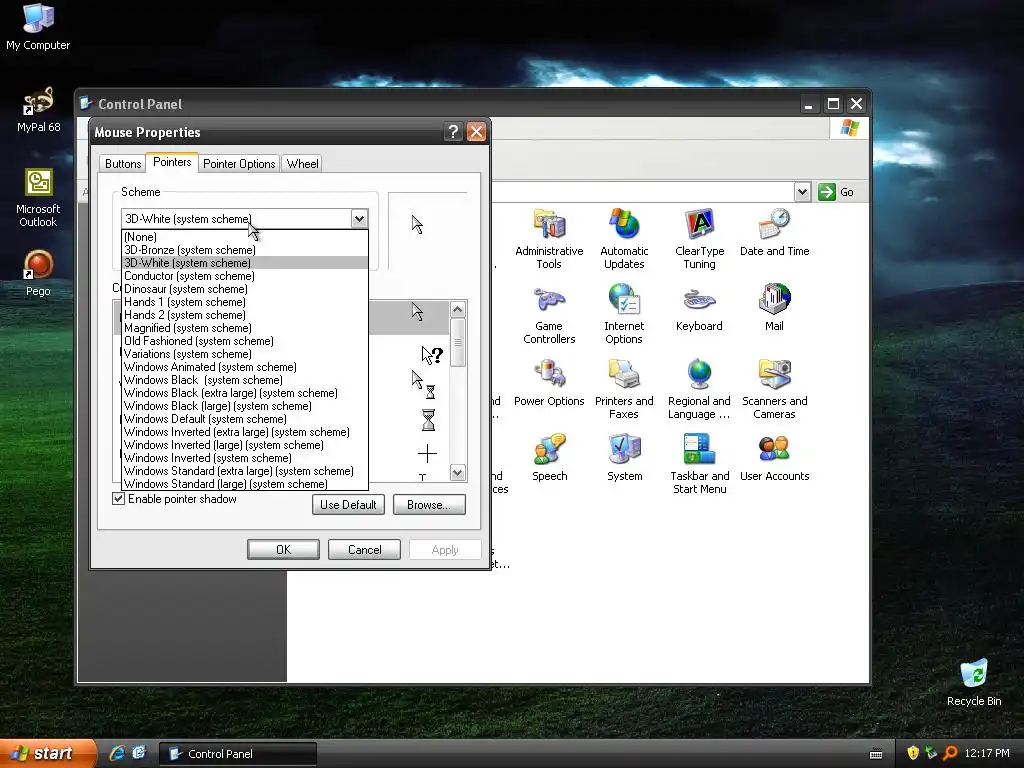Select Windows Standard (extra large) entry
The image size is (1024, 768).
(x=245, y=471)
